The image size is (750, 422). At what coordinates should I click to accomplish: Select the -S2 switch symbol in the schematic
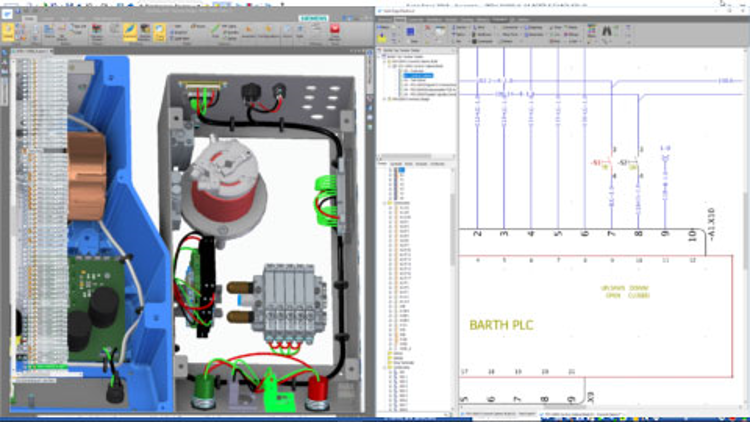coord(629,163)
